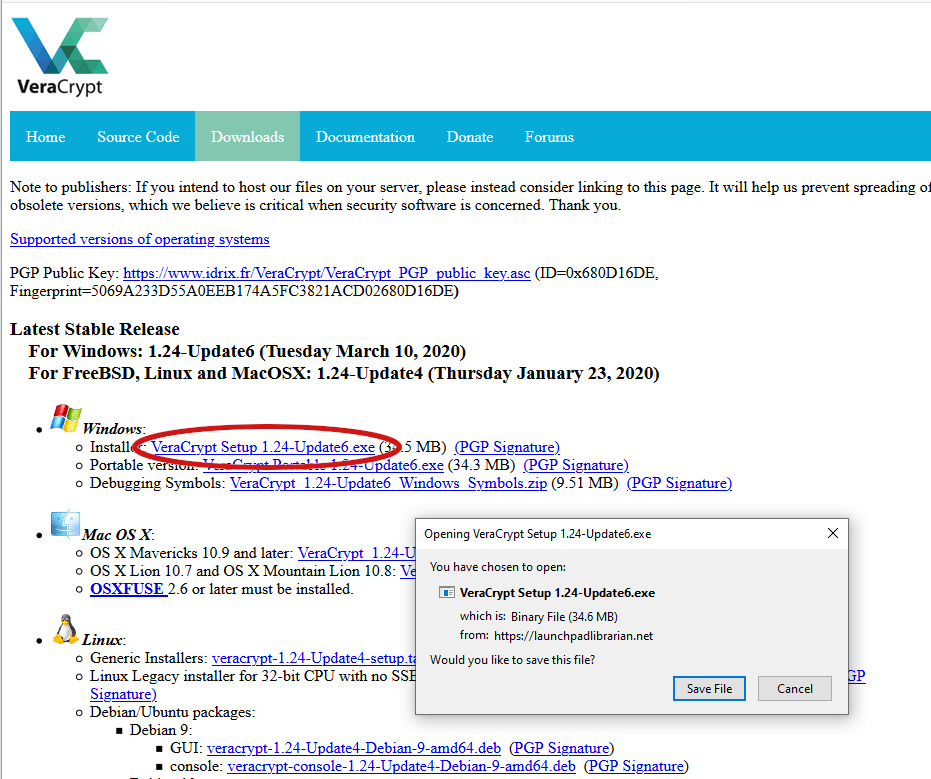Open the Downloads tab
This screenshot has height=779, width=931.
click(x=248, y=137)
